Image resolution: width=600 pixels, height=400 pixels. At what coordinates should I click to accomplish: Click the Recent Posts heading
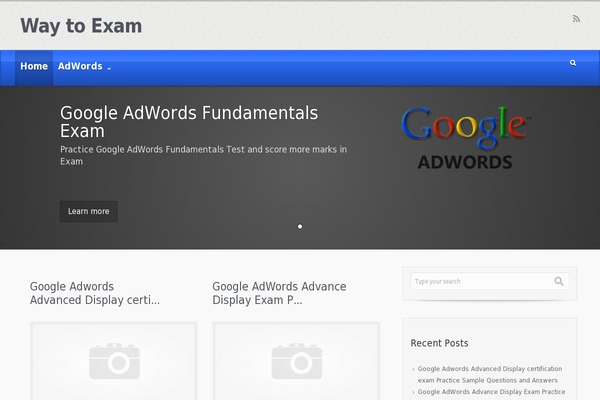pyautogui.click(x=439, y=343)
